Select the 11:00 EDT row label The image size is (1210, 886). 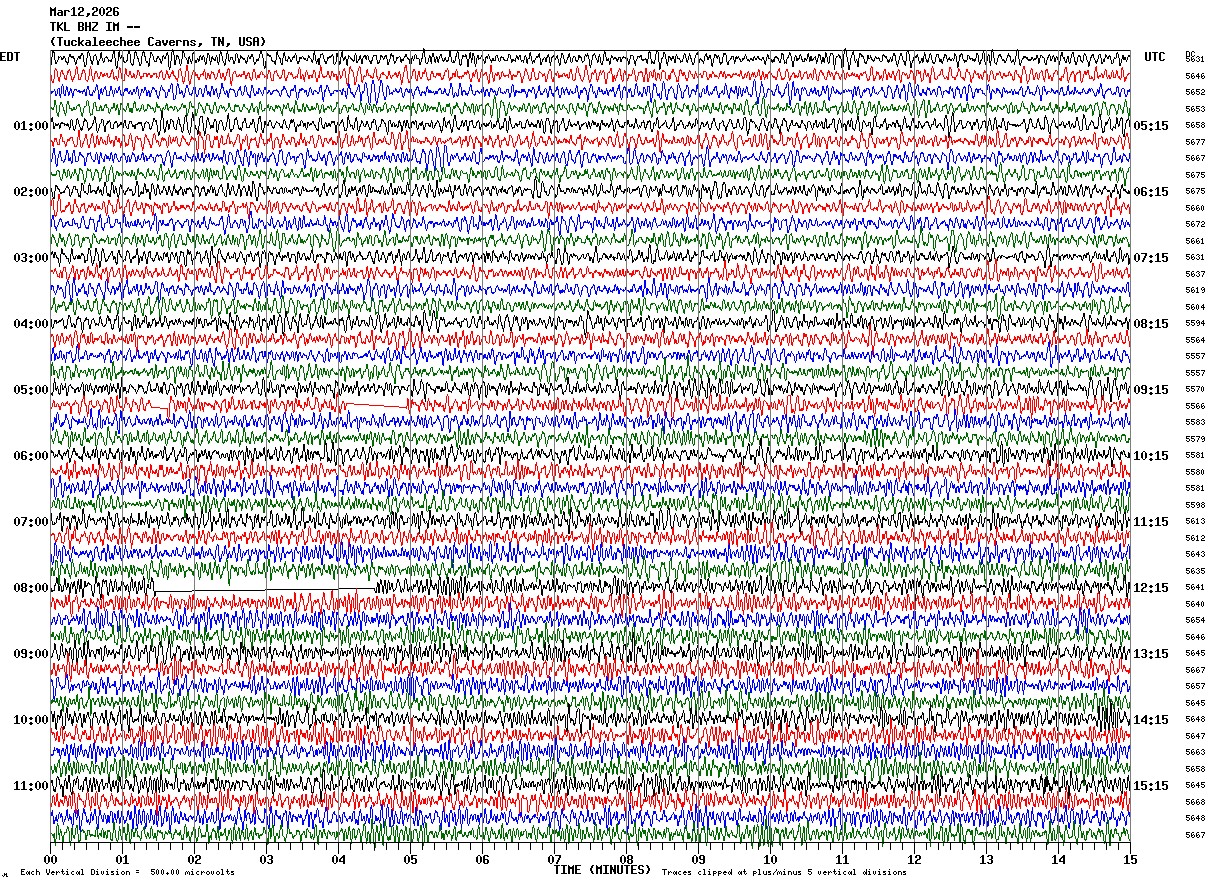tap(31, 786)
